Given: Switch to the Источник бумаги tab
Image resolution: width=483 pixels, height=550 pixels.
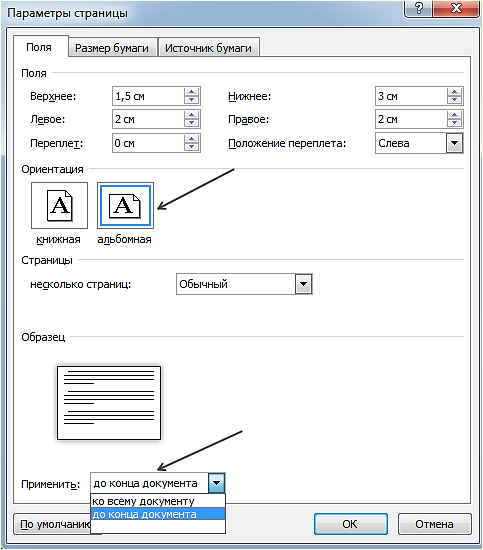Looking at the screenshot, I should coord(208,48).
